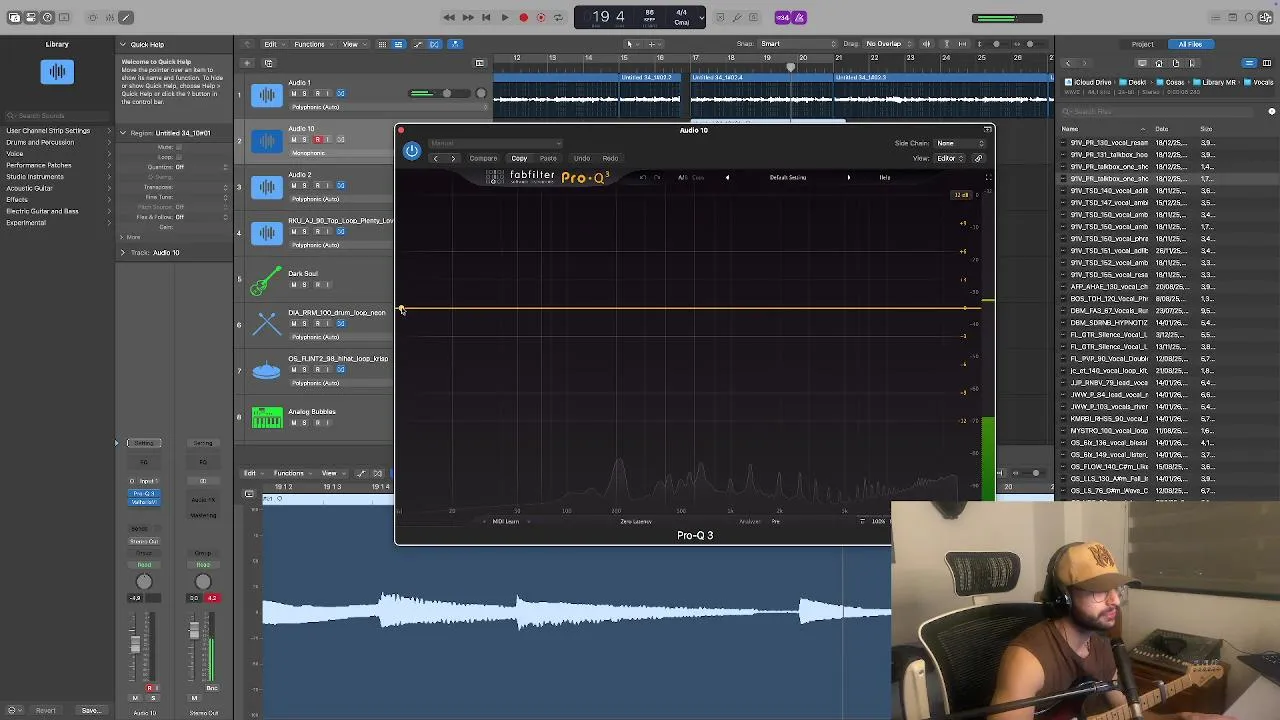Click Compare in the plugin header
The height and width of the screenshot is (720, 1280).
(x=483, y=158)
